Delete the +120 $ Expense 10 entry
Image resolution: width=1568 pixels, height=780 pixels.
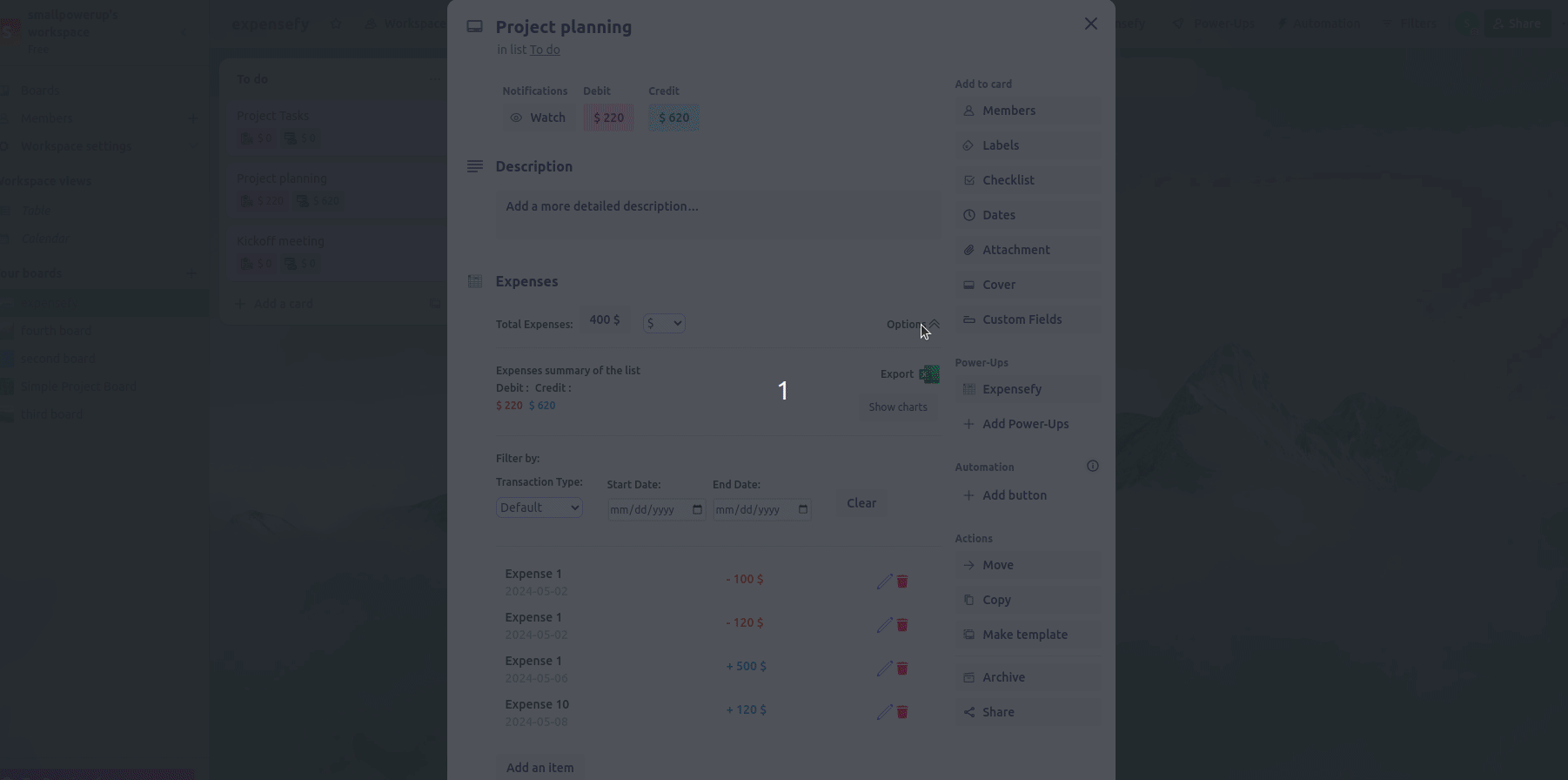coord(902,711)
